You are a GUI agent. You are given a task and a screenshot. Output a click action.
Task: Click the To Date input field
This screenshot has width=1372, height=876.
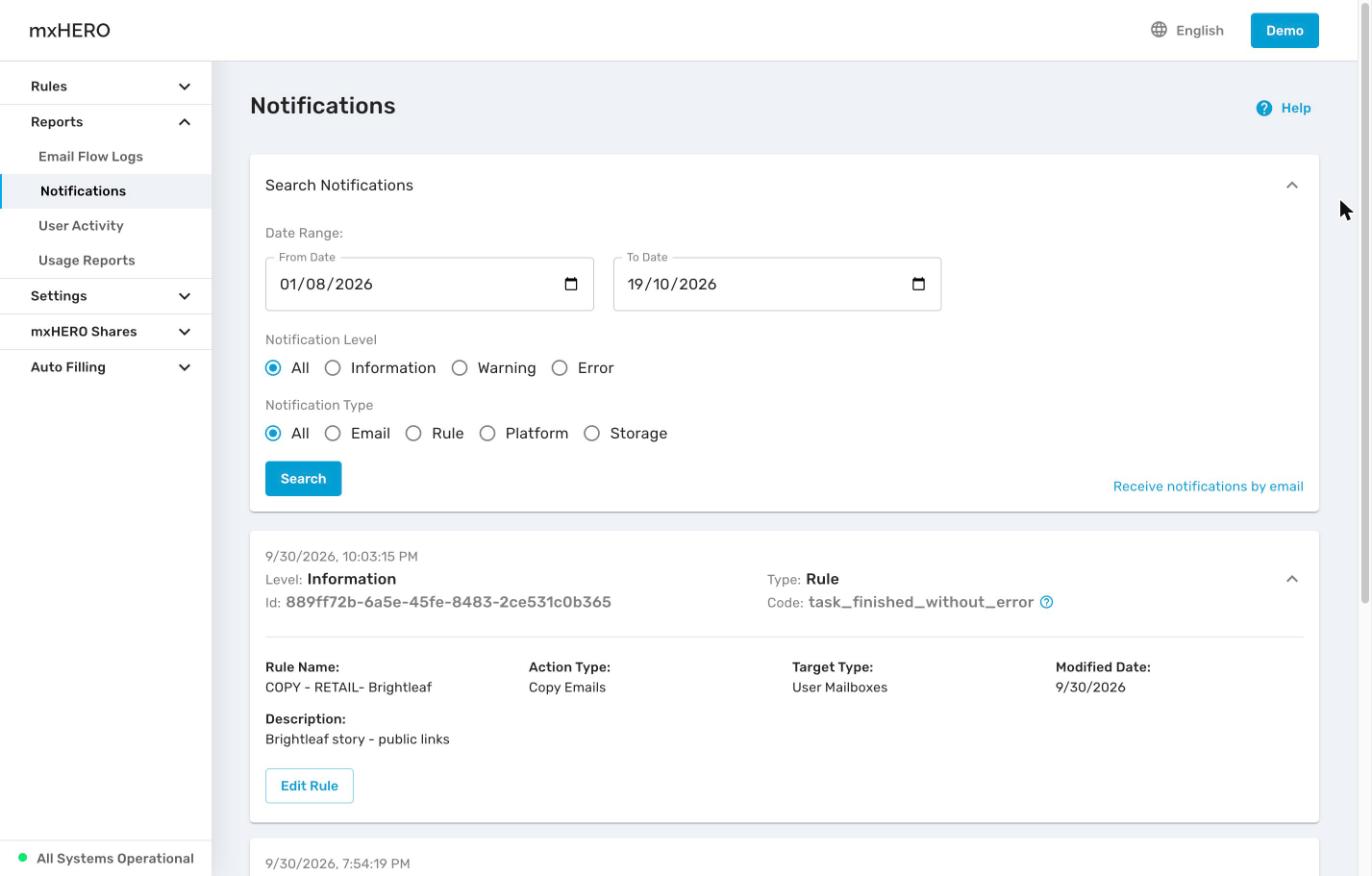777,284
